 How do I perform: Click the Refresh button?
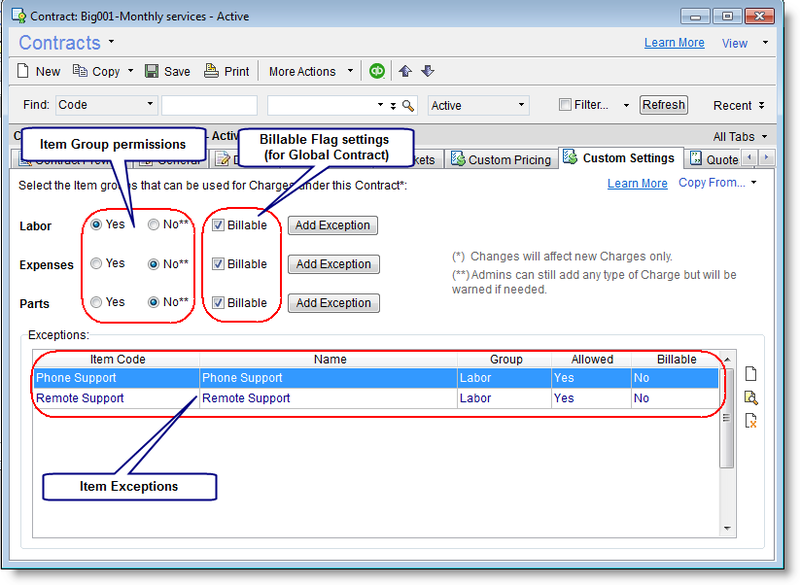click(663, 104)
